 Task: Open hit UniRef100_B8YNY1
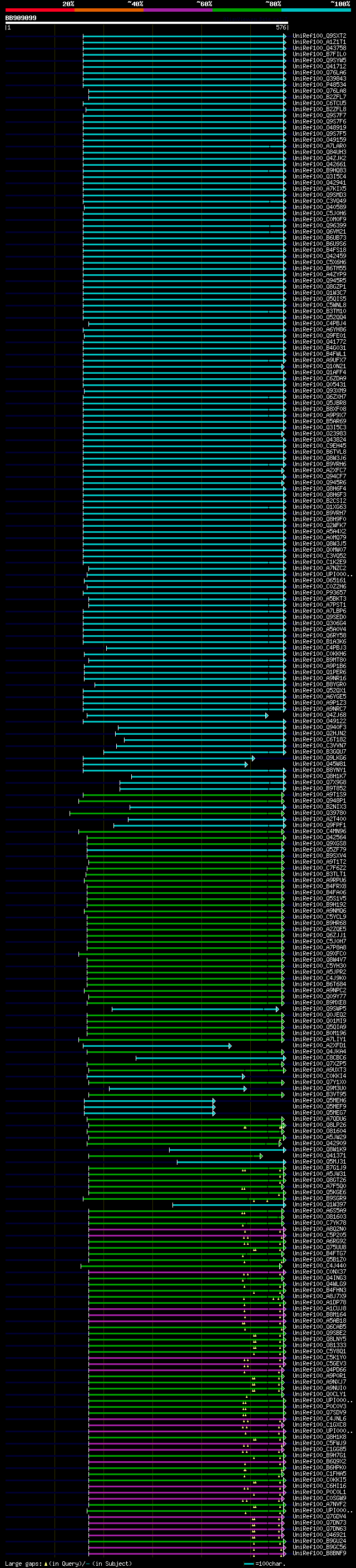319,770
